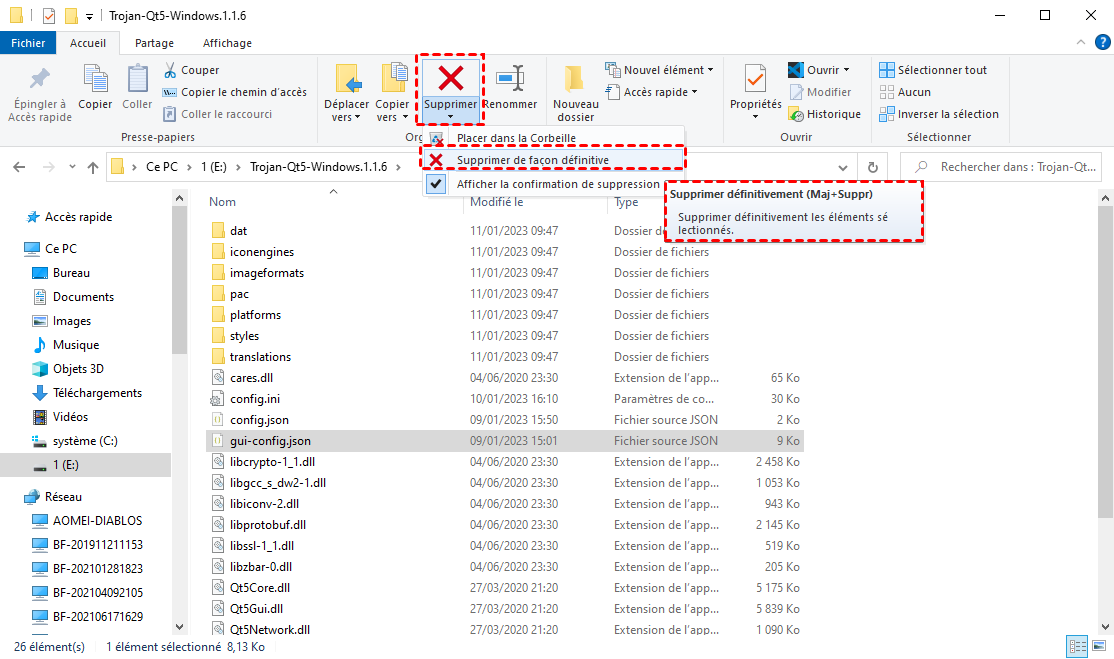
Task: Sort by the Modifié le column header
Action: pyautogui.click(x=497, y=202)
